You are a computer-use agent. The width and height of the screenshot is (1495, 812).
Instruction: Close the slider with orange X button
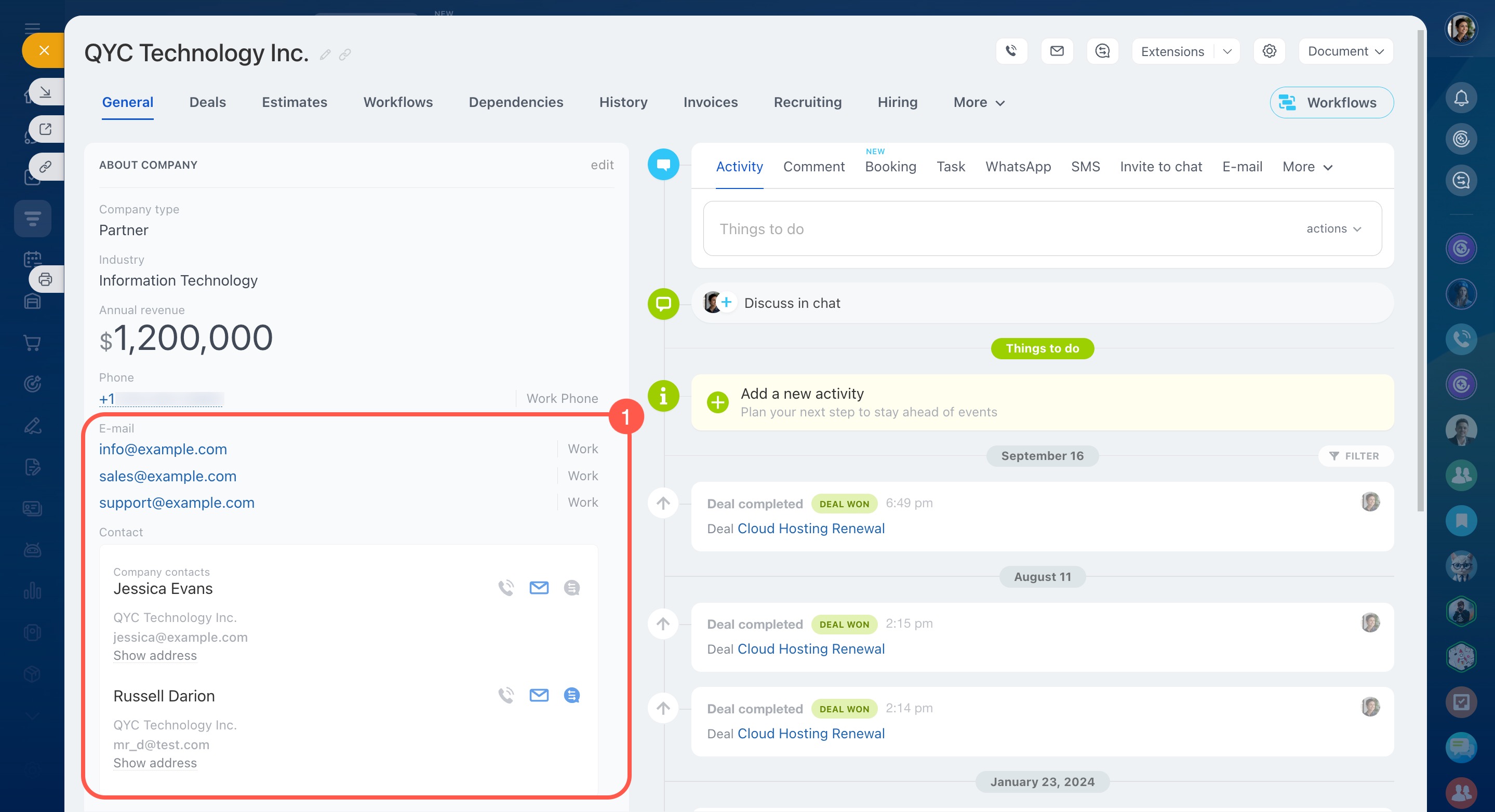click(x=44, y=50)
